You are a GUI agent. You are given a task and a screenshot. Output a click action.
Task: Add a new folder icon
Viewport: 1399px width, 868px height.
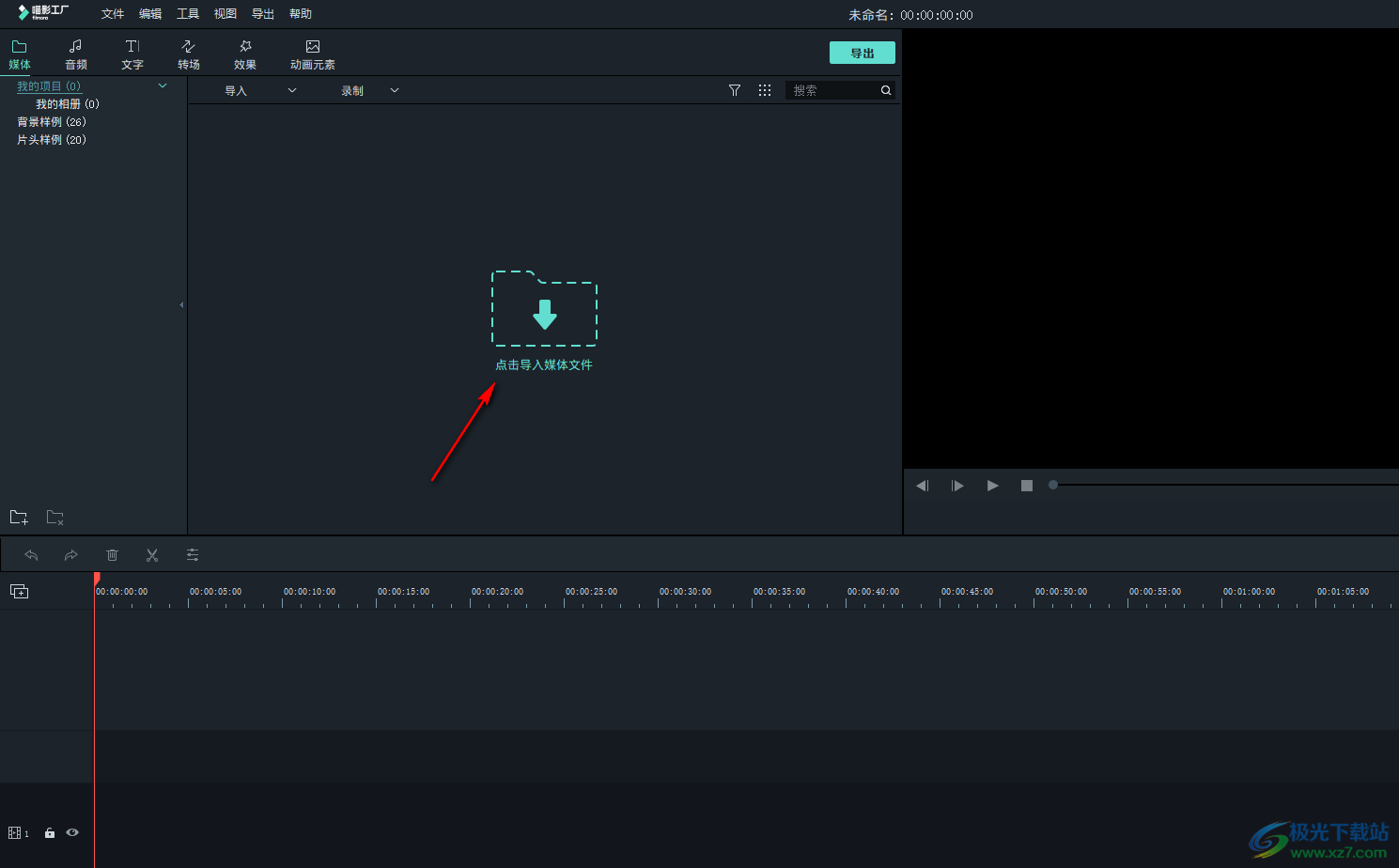pos(19,517)
